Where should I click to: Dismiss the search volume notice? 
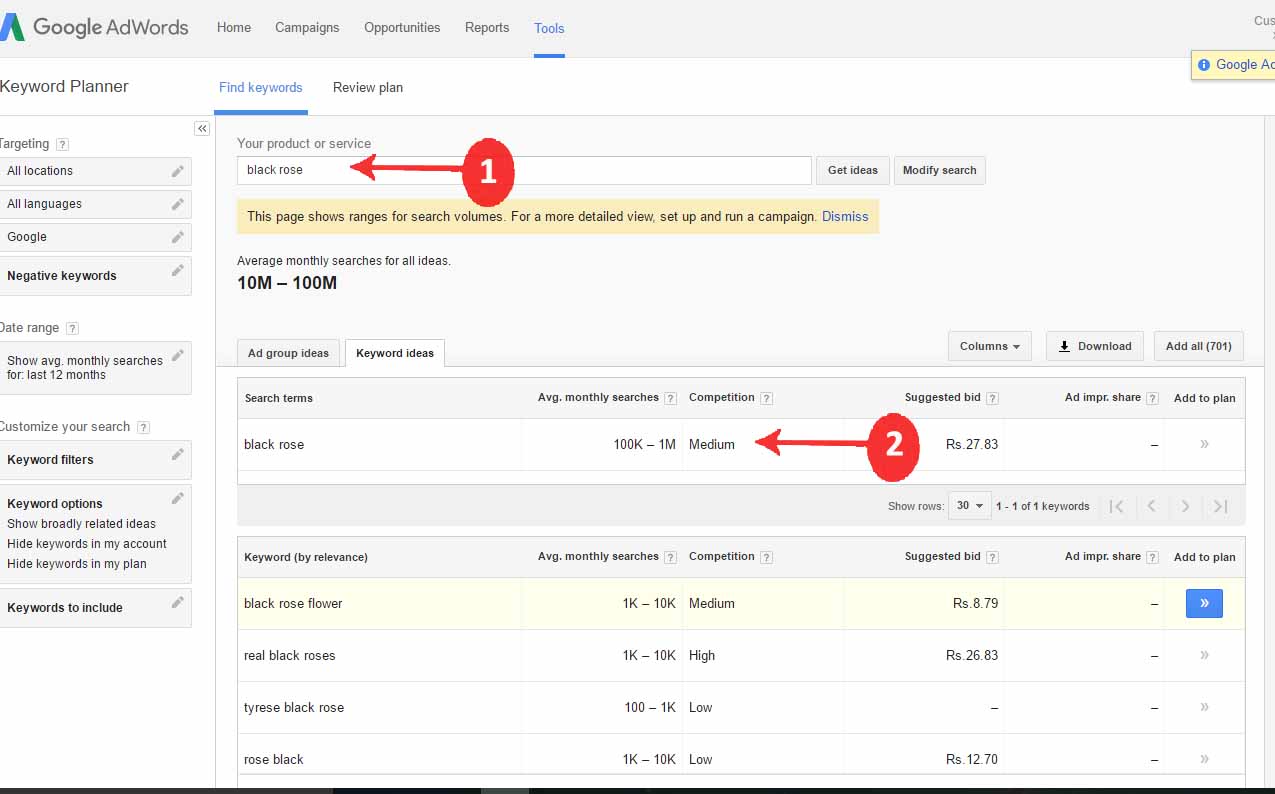point(845,216)
